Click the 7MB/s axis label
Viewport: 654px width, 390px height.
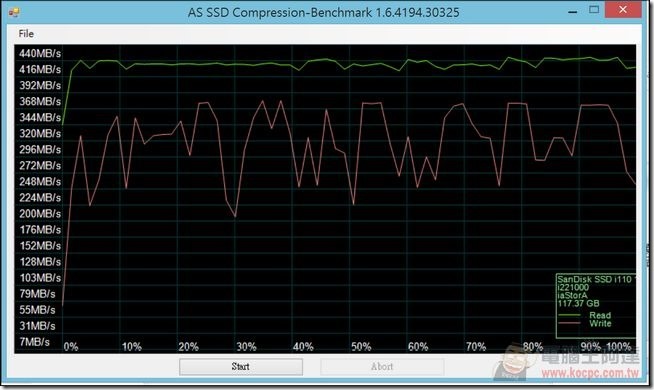[35, 342]
